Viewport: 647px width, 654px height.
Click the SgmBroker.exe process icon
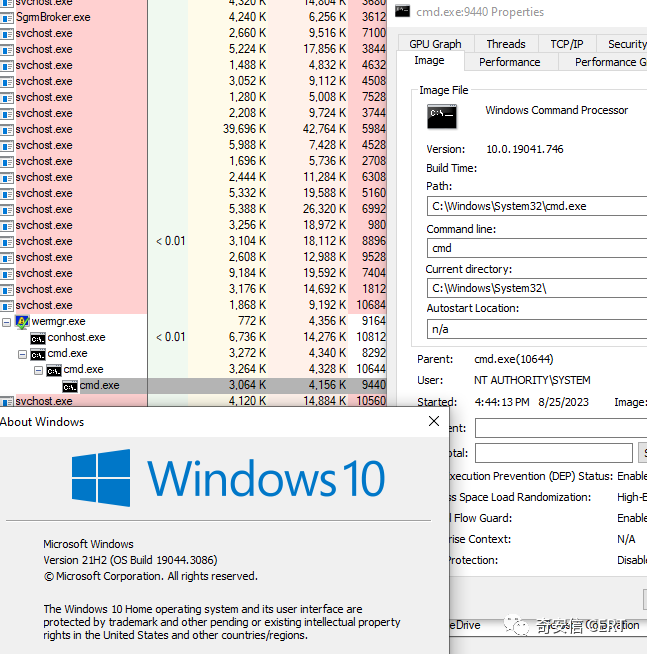point(7,18)
